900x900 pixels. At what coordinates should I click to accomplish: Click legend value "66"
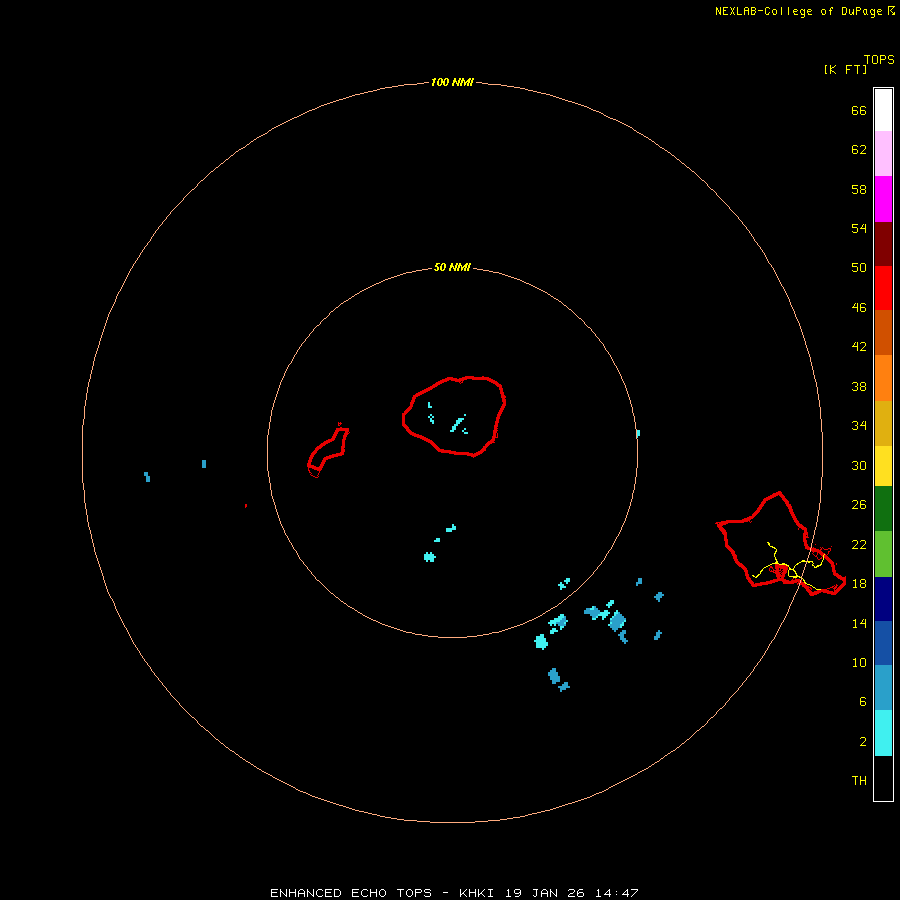click(859, 110)
